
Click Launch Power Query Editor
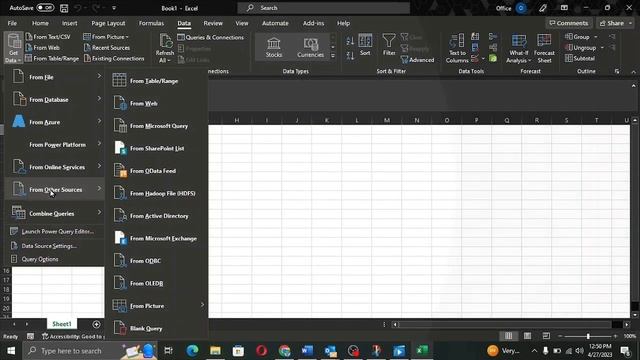(55, 231)
